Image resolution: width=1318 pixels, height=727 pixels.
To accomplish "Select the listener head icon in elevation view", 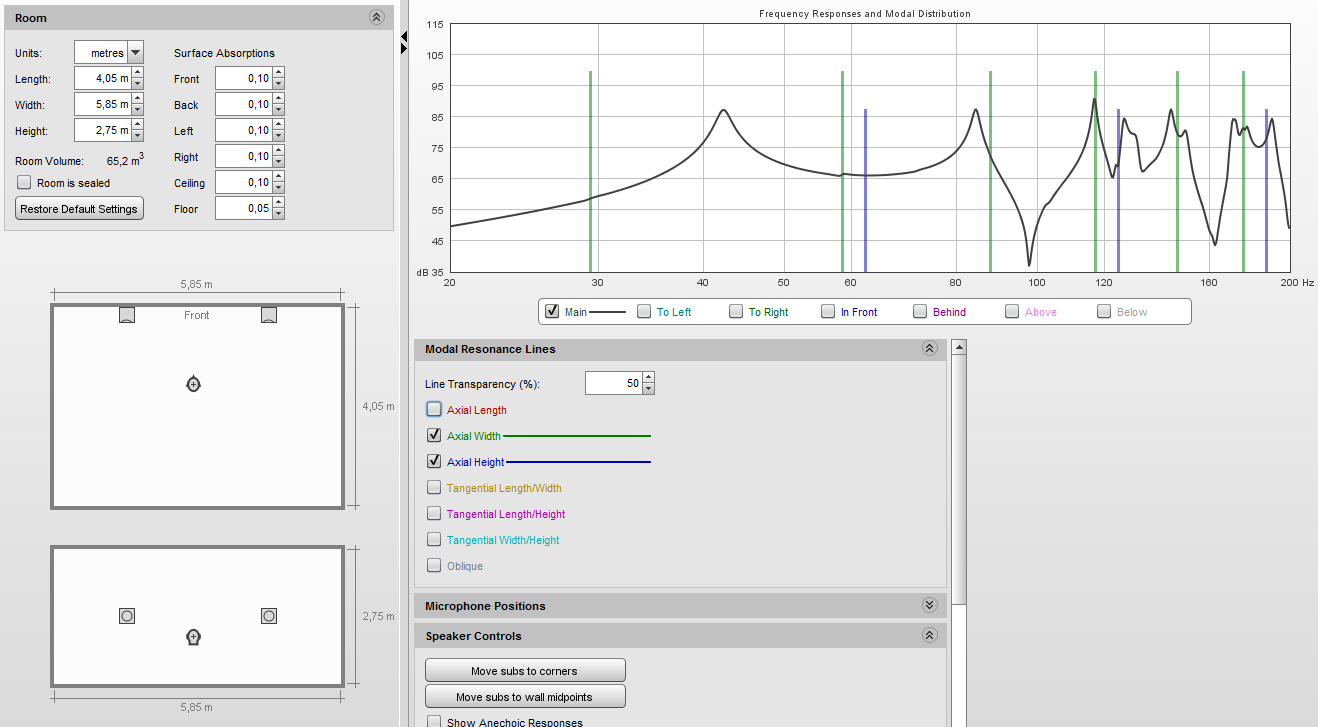I will coord(194,637).
